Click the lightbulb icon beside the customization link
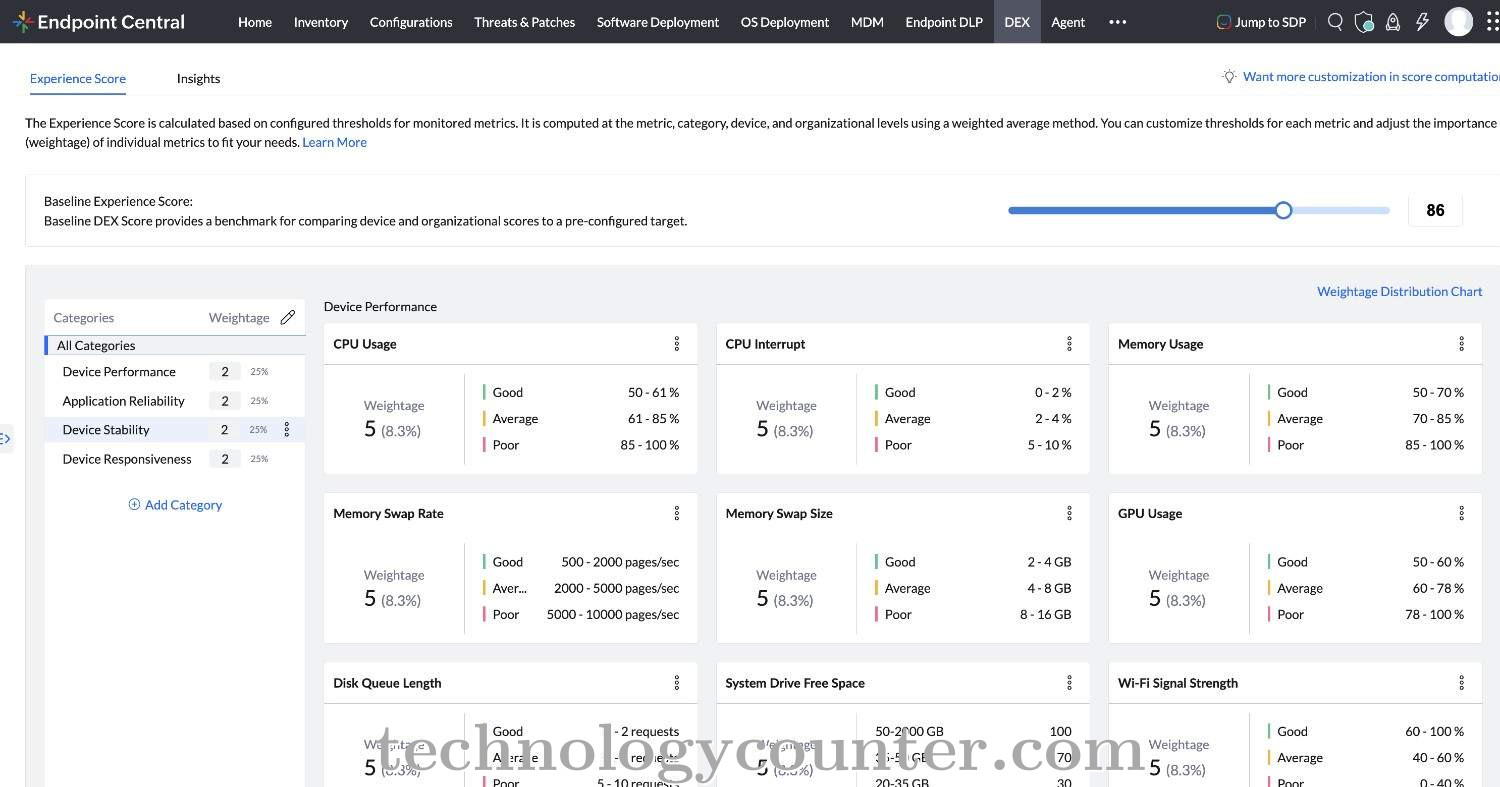The image size is (1500, 787). (x=1229, y=76)
